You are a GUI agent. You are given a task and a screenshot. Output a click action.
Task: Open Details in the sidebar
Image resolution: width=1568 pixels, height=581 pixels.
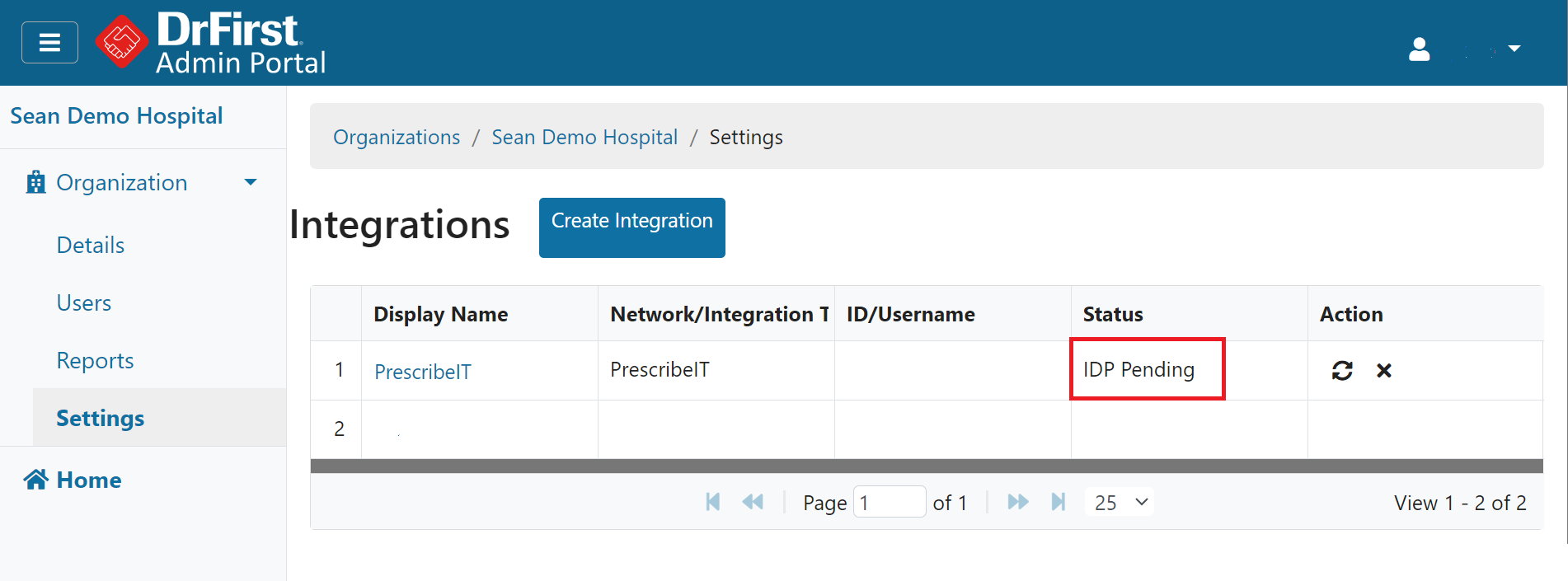pos(91,246)
